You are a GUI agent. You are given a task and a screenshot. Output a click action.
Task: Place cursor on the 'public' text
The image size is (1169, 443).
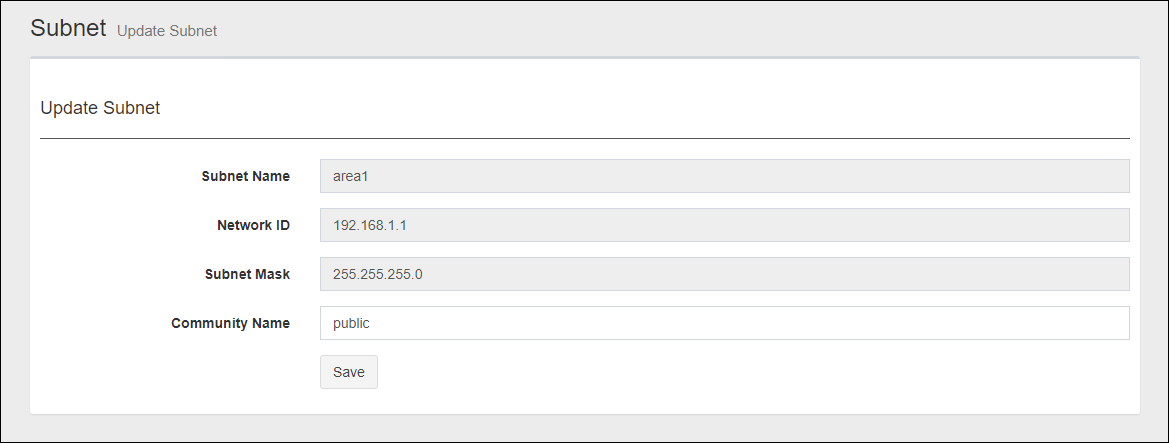click(x=352, y=323)
